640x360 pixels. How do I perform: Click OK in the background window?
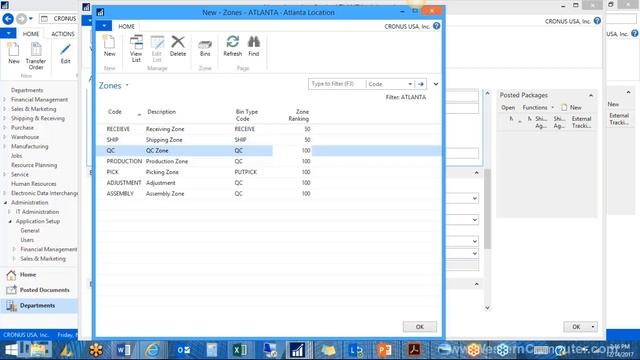tap(576, 327)
